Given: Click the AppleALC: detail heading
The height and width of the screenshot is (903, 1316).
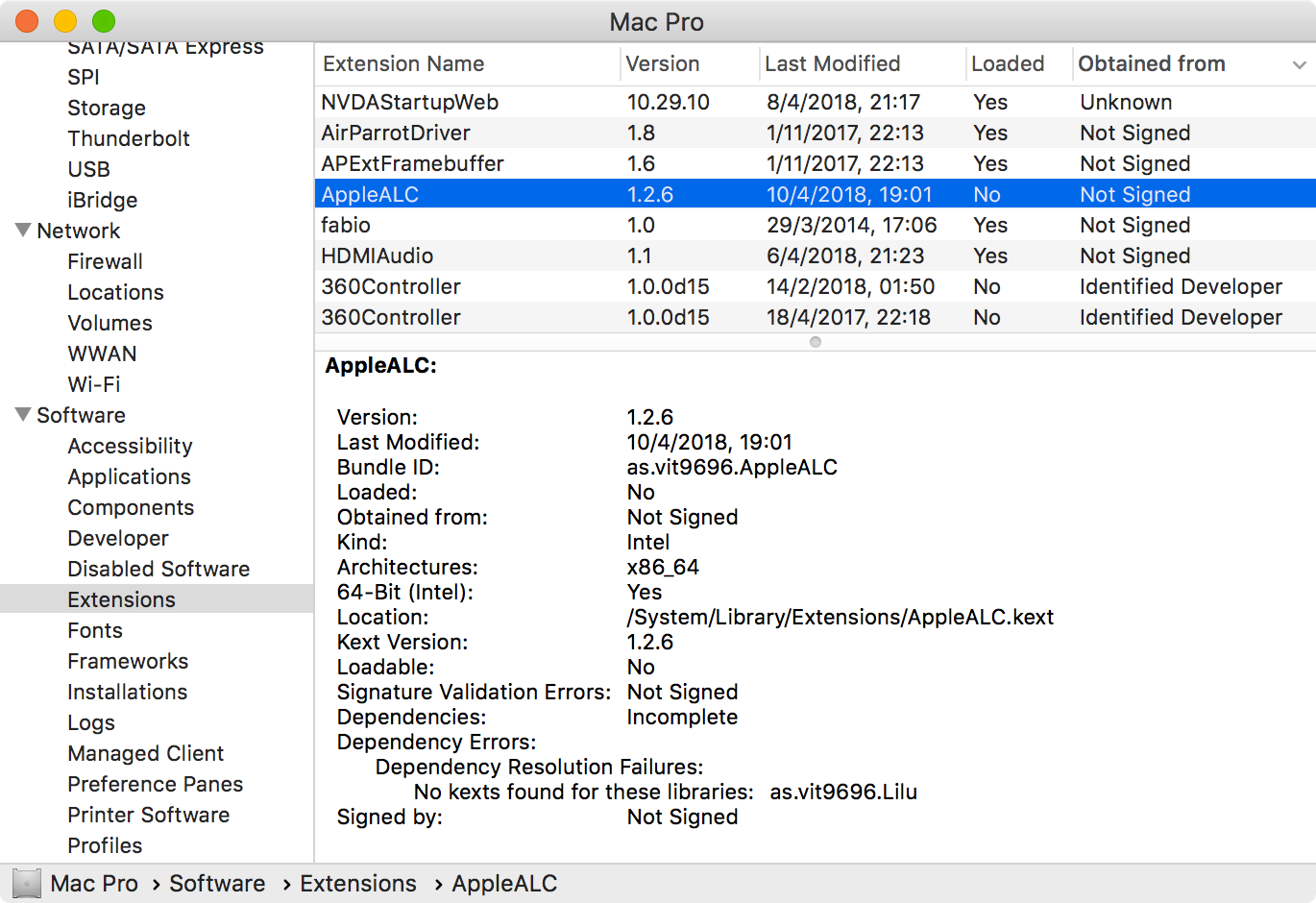Looking at the screenshot, I should [x=381, y=366].
